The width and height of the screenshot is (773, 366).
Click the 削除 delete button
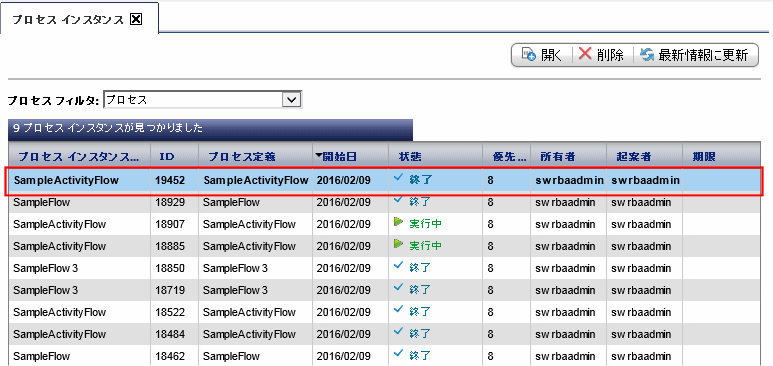click(602, 55)
